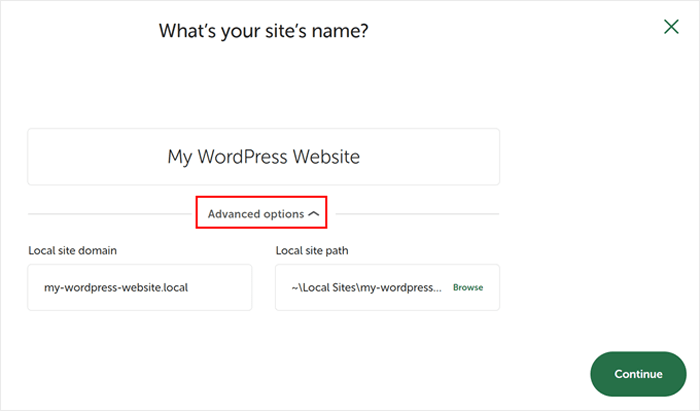Close the site setup dialog with X
This screenshot has width=700, height=411.
(671, 27)
